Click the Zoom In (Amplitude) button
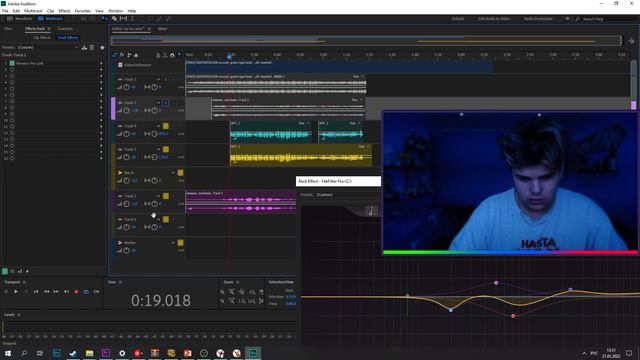The height and width of the screenshot is (360, 640). (x=222, y=292)
